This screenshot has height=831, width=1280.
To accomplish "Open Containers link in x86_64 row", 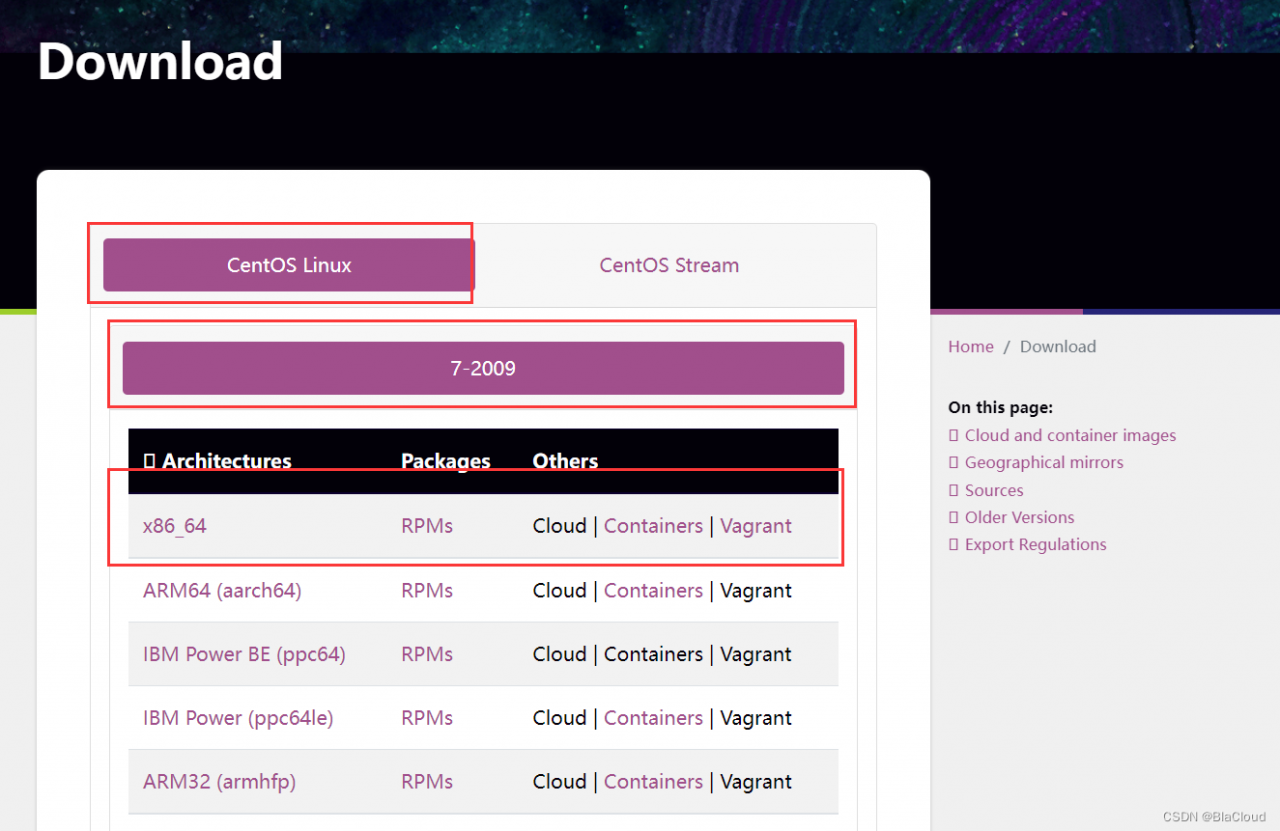I will click(x=653, y=526).
